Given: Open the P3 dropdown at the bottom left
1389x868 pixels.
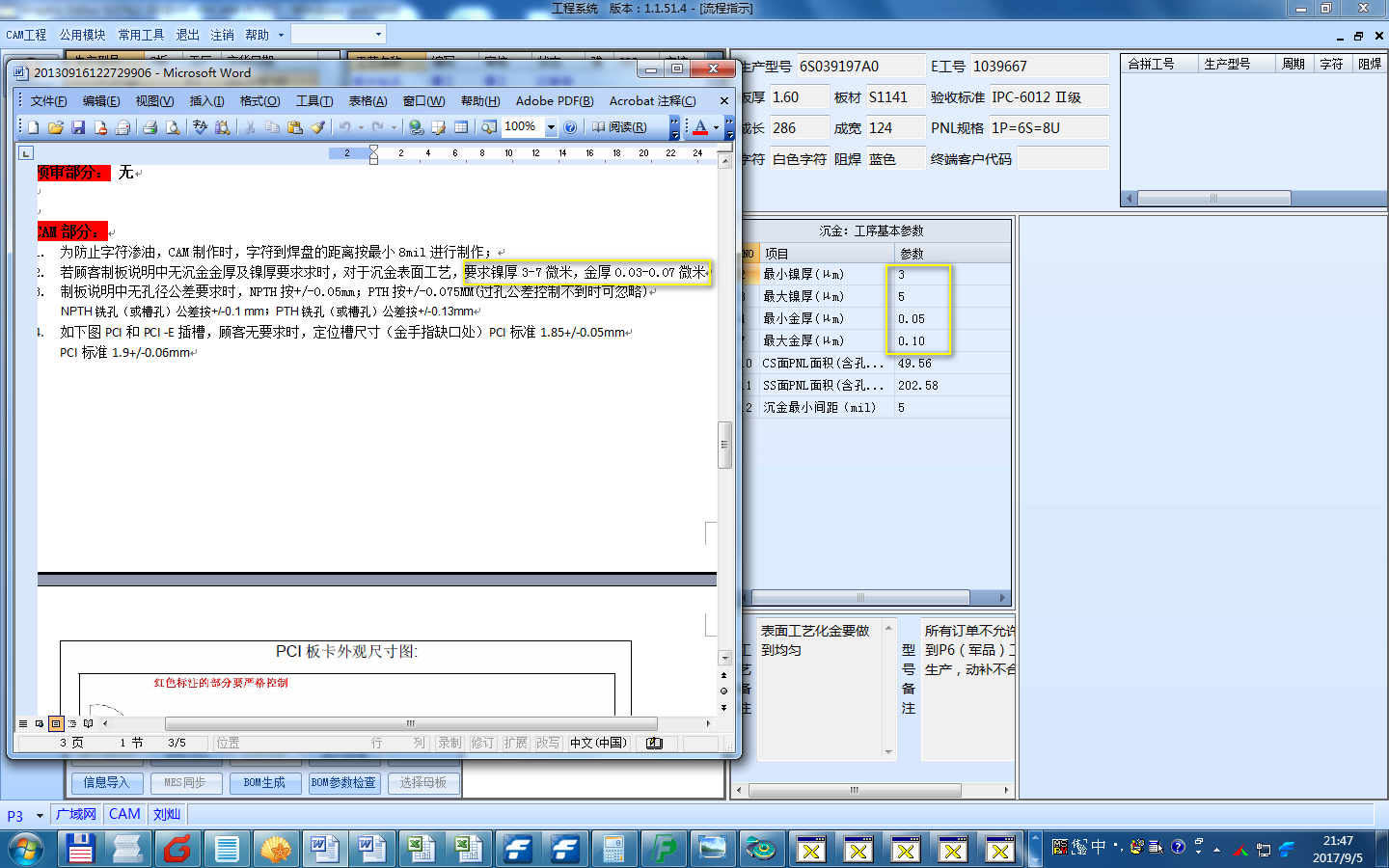Looking at the screenshot, I should click(40, 816).
